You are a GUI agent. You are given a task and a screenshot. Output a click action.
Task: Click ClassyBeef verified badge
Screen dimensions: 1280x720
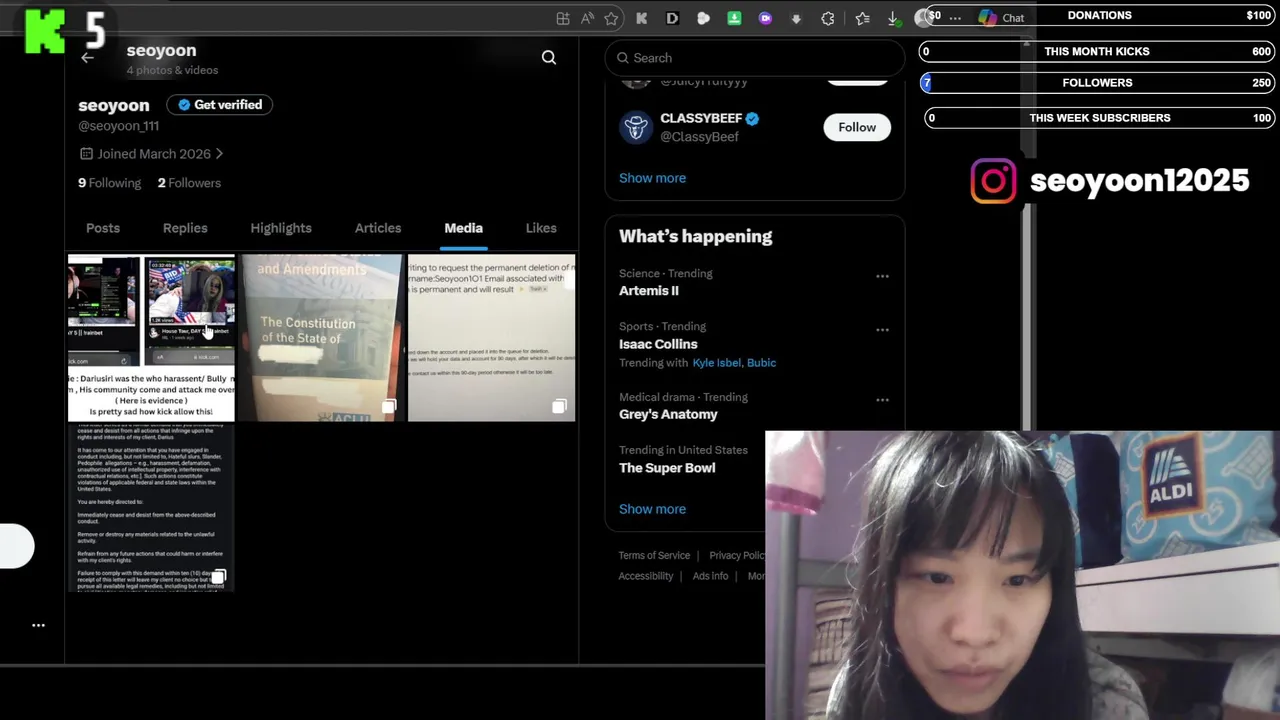[x=752, y=118]
